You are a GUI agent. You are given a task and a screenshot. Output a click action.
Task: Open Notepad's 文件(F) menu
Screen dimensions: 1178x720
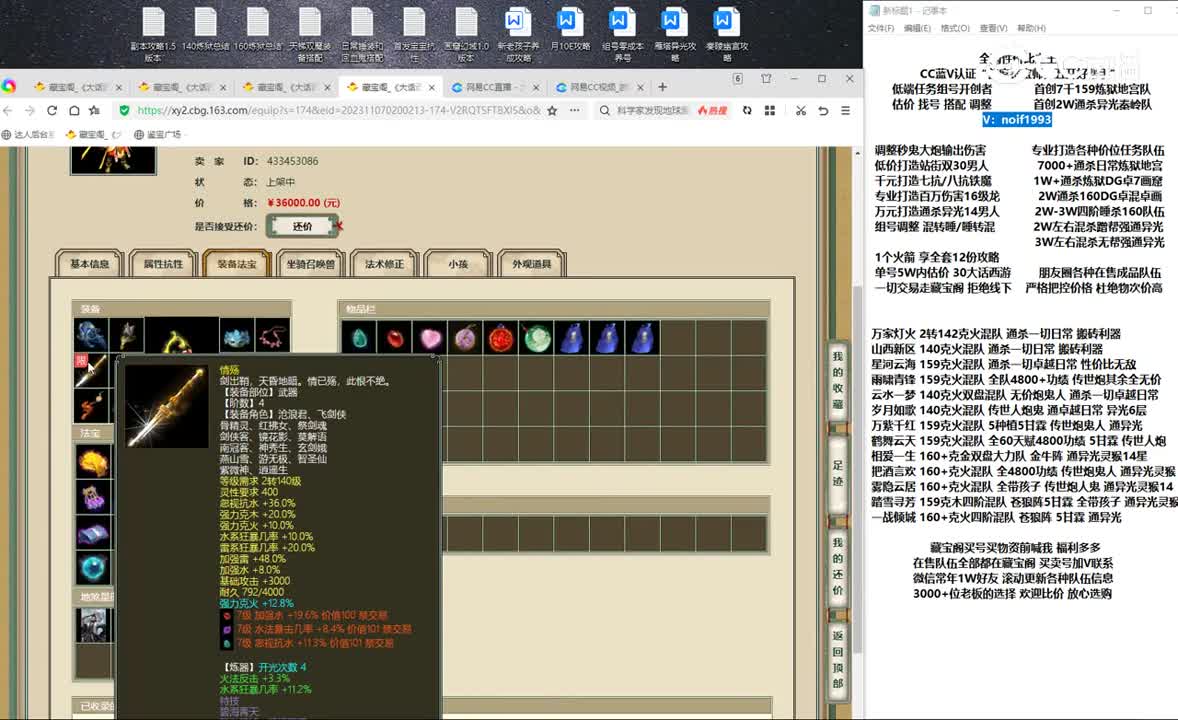(x=880, y=28)
